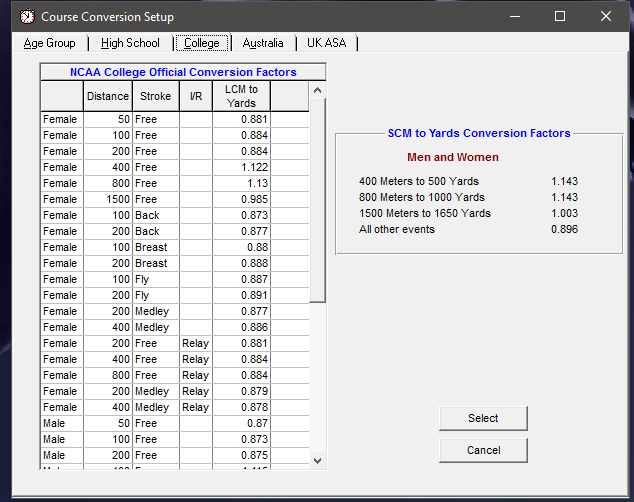This screenshot has width=634, height=502.
Task: Click the LCM to Yards column header
Action: click(x=241, y=96)
